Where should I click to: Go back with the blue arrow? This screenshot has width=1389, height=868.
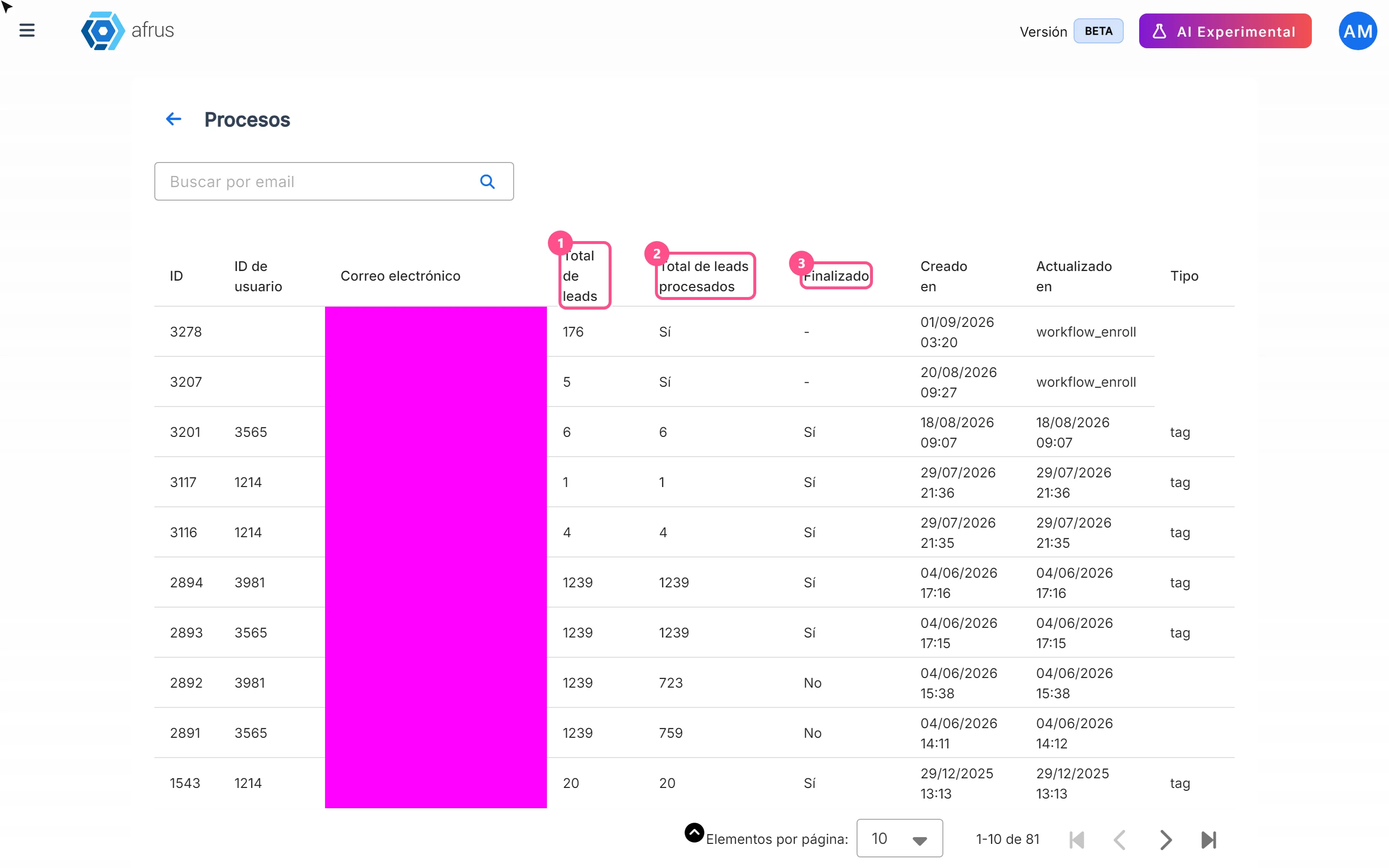click(x=173, y=120)
